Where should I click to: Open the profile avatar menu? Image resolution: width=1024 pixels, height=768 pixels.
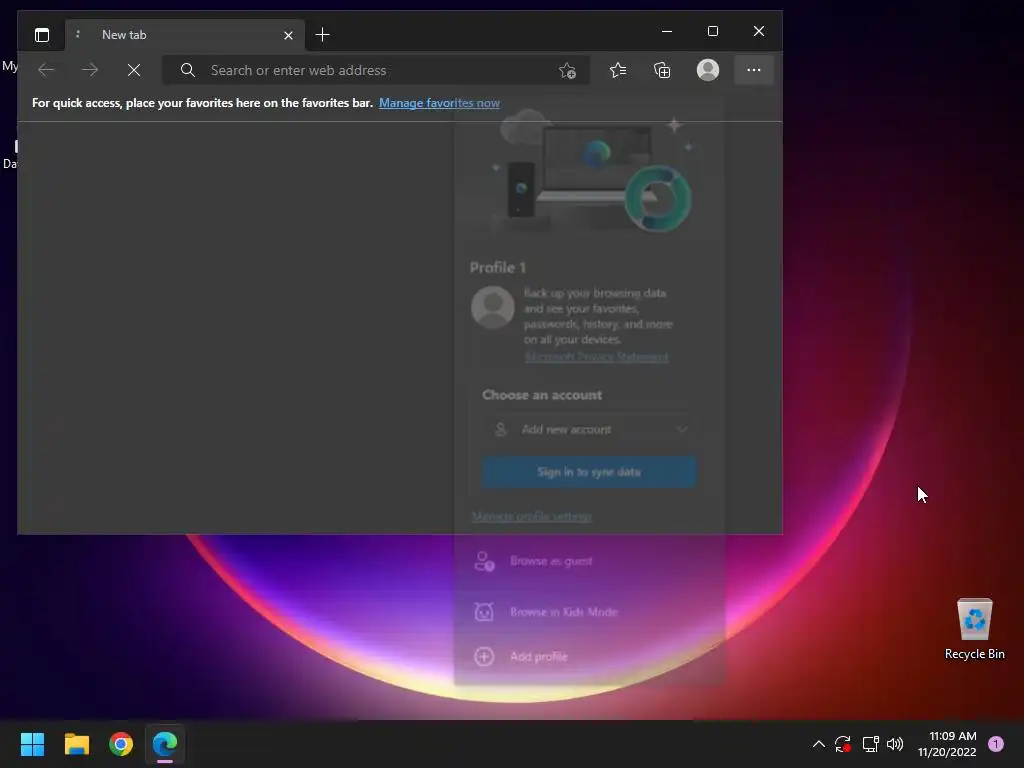coord(708,70)
